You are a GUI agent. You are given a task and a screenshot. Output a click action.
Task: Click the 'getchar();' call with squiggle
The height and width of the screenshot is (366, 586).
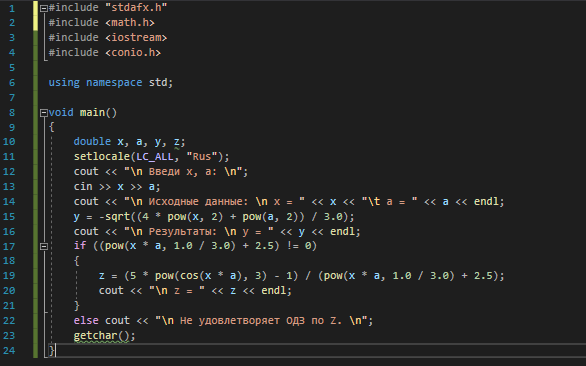(105, 335)
